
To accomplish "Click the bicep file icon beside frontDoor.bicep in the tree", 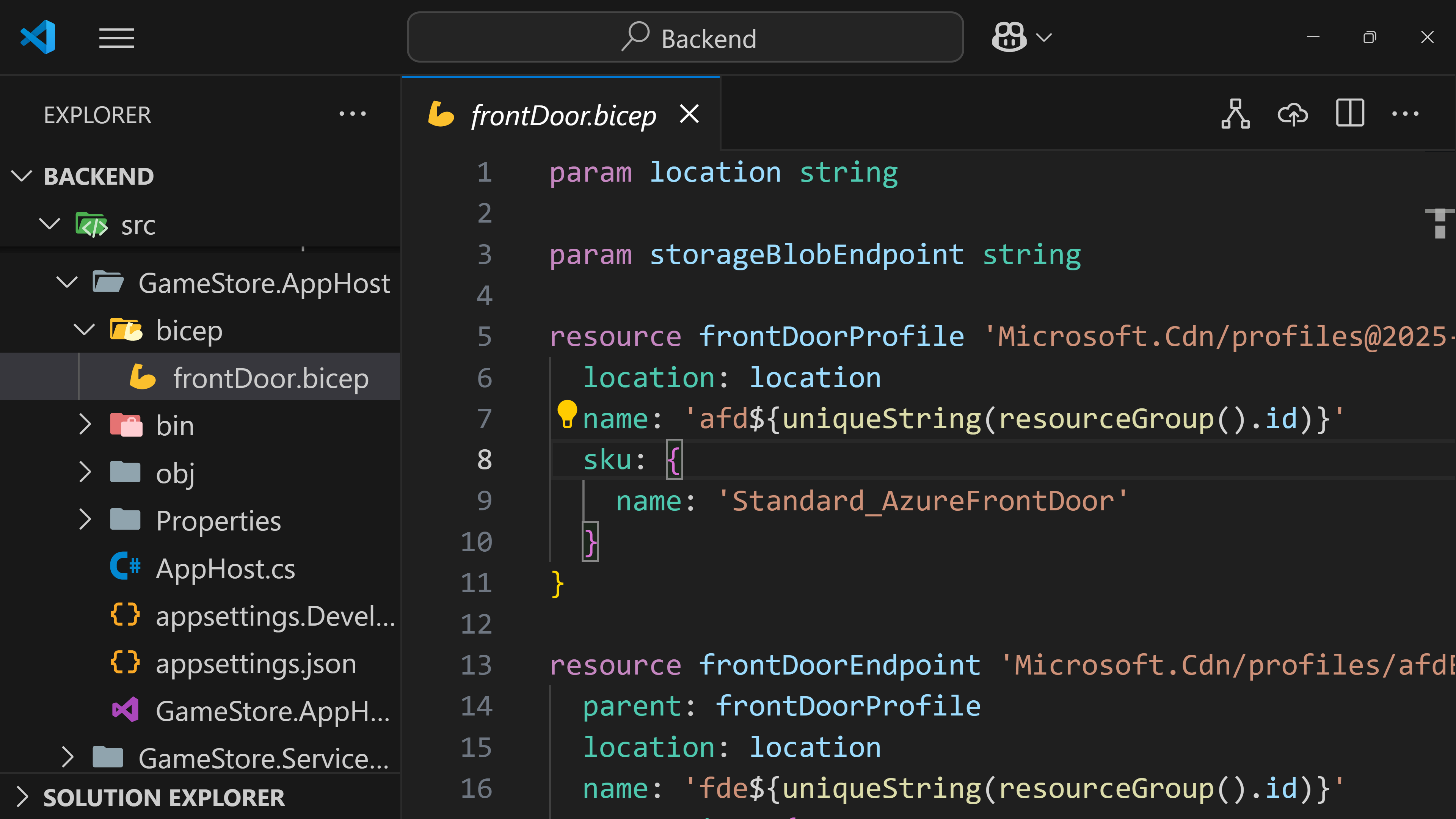I will click(x=143, y=377).
